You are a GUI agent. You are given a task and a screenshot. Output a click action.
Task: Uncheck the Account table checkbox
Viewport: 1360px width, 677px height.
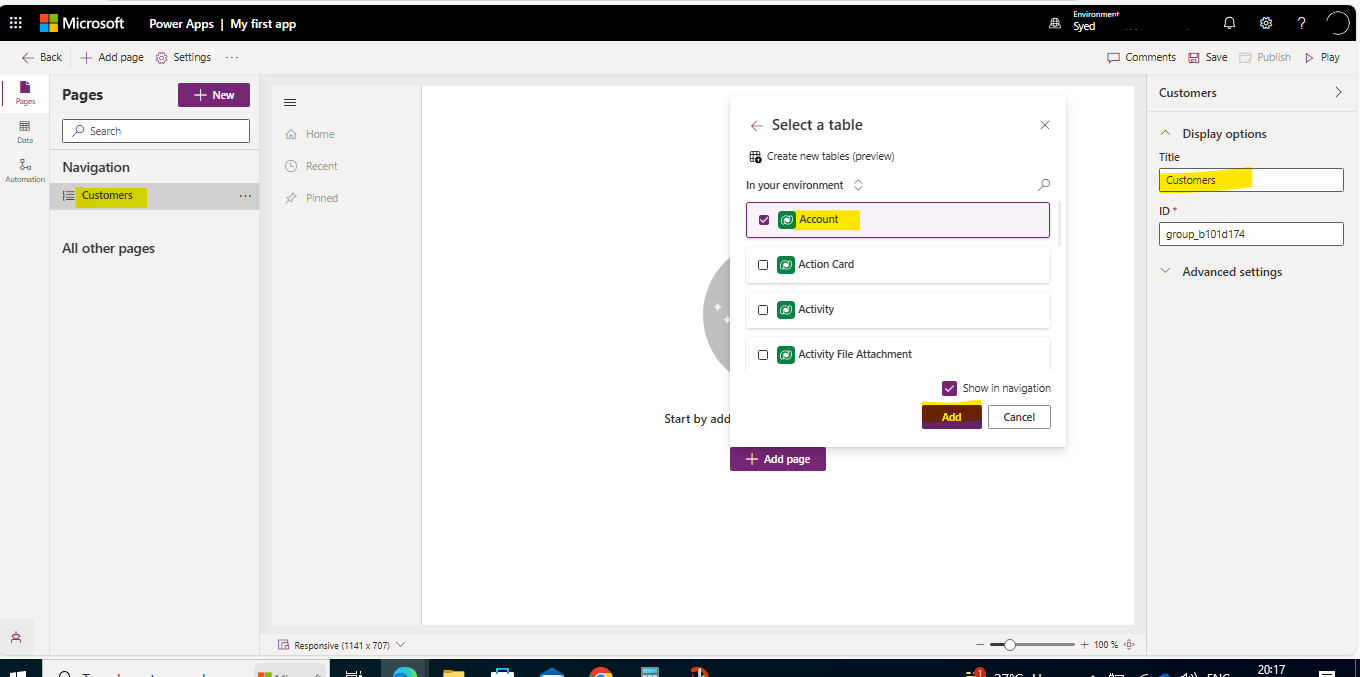(764, 219)
